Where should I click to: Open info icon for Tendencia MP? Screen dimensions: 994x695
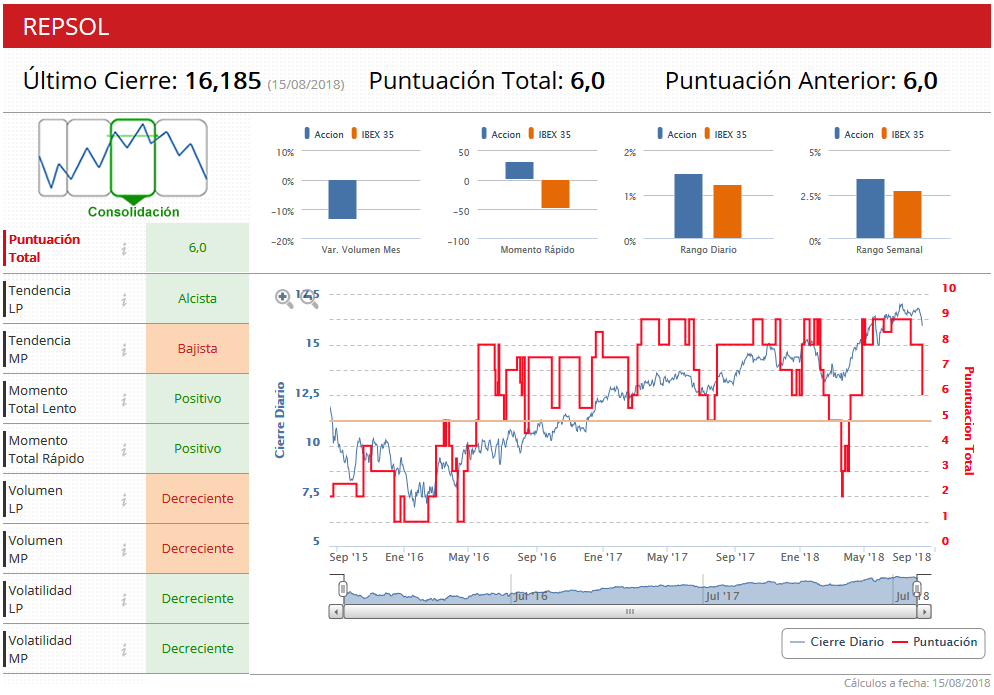124,349
